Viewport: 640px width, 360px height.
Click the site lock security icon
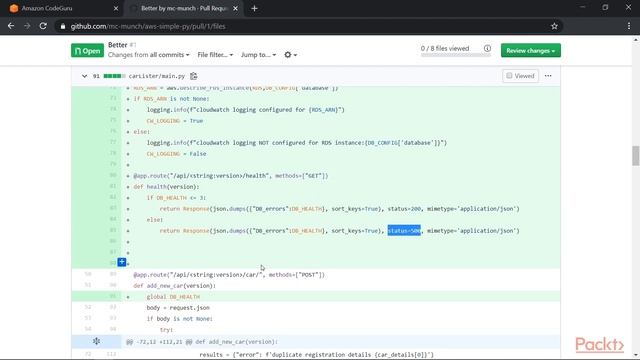pos(62,27)
